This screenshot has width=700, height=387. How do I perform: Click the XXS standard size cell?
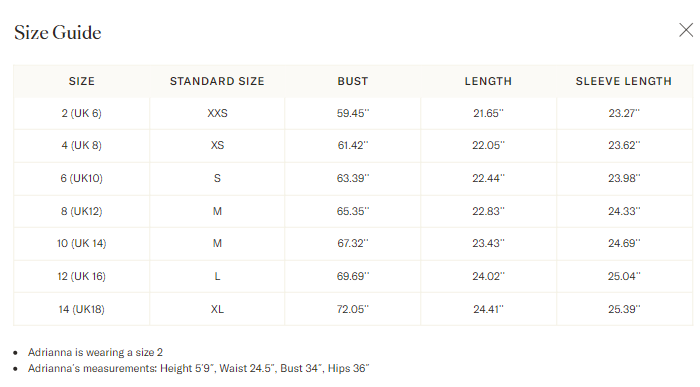217,113
